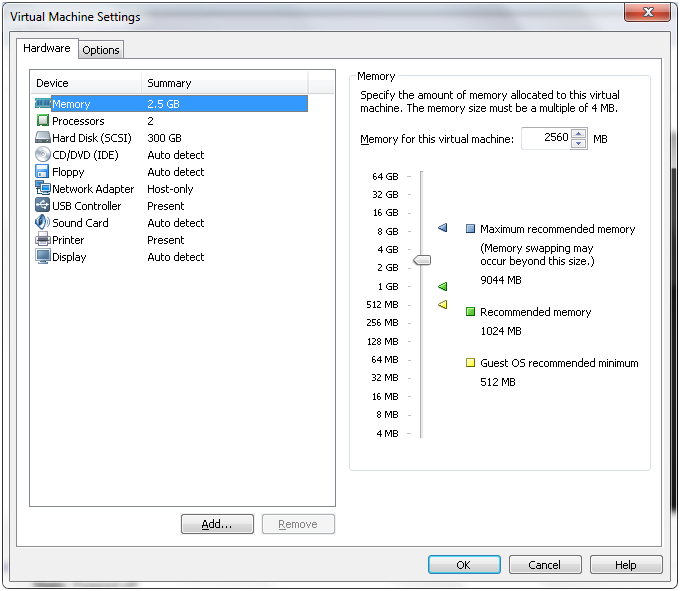Click the 9044 MB maximum memory value
680x591 pixels.
tap(501, 280)
